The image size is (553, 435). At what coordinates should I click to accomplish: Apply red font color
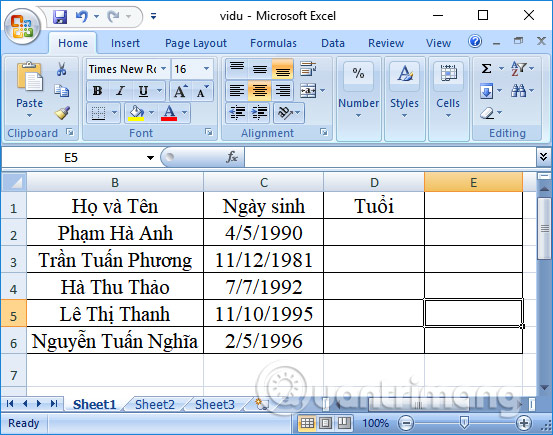(x=169, y=113)
